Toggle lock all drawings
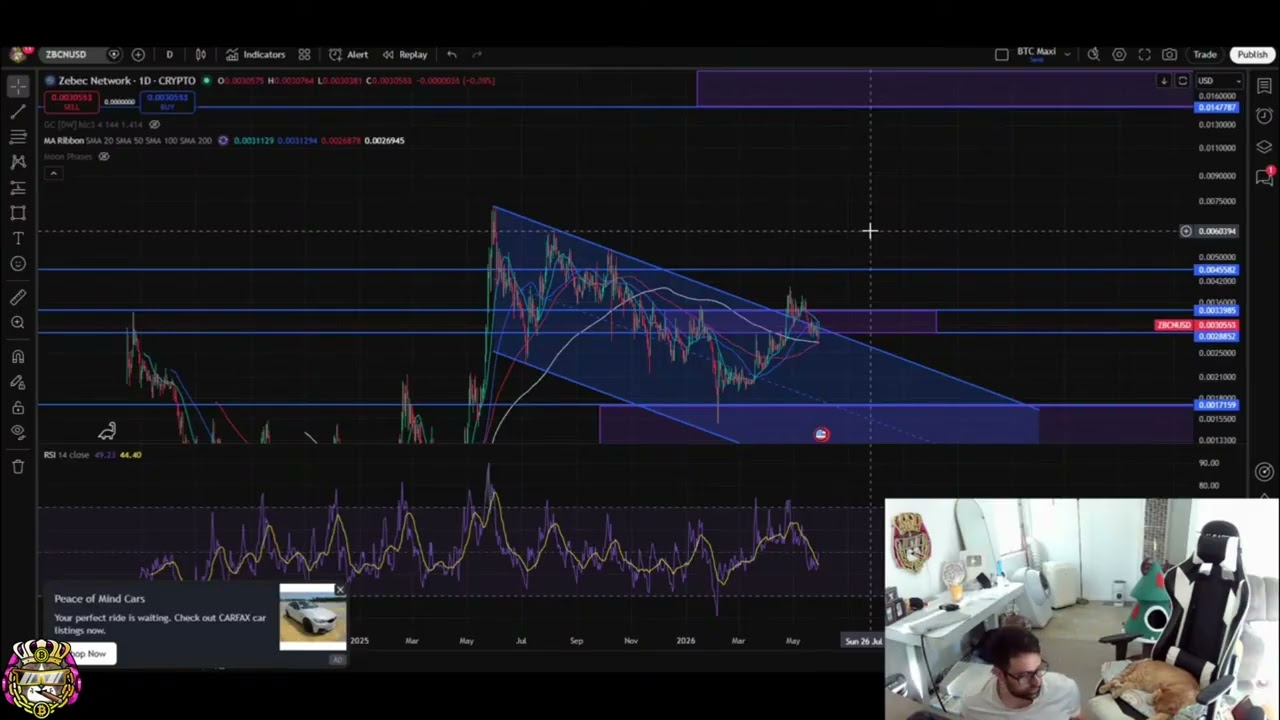 pyautogui.click(x=18, y=407)
